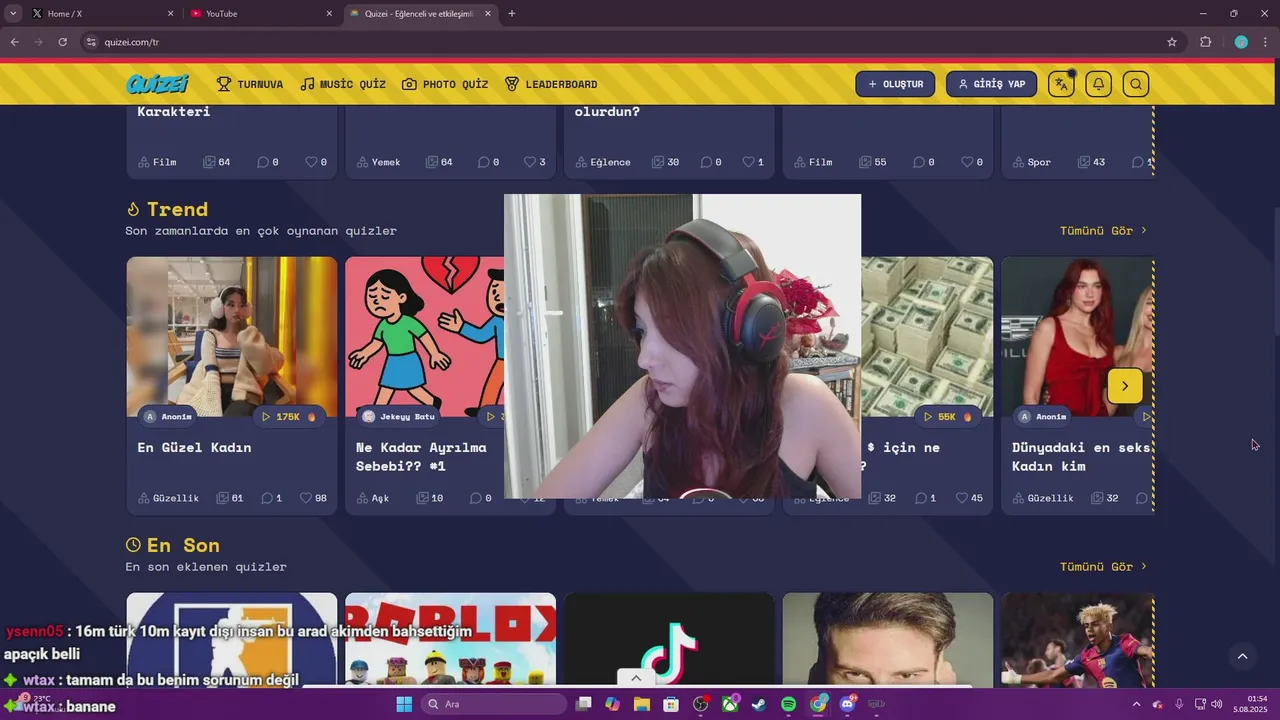This screenshot has height=720, width=1280.
Task: Click the Film category with 64 questions
Action: click(x=157, y=162)
